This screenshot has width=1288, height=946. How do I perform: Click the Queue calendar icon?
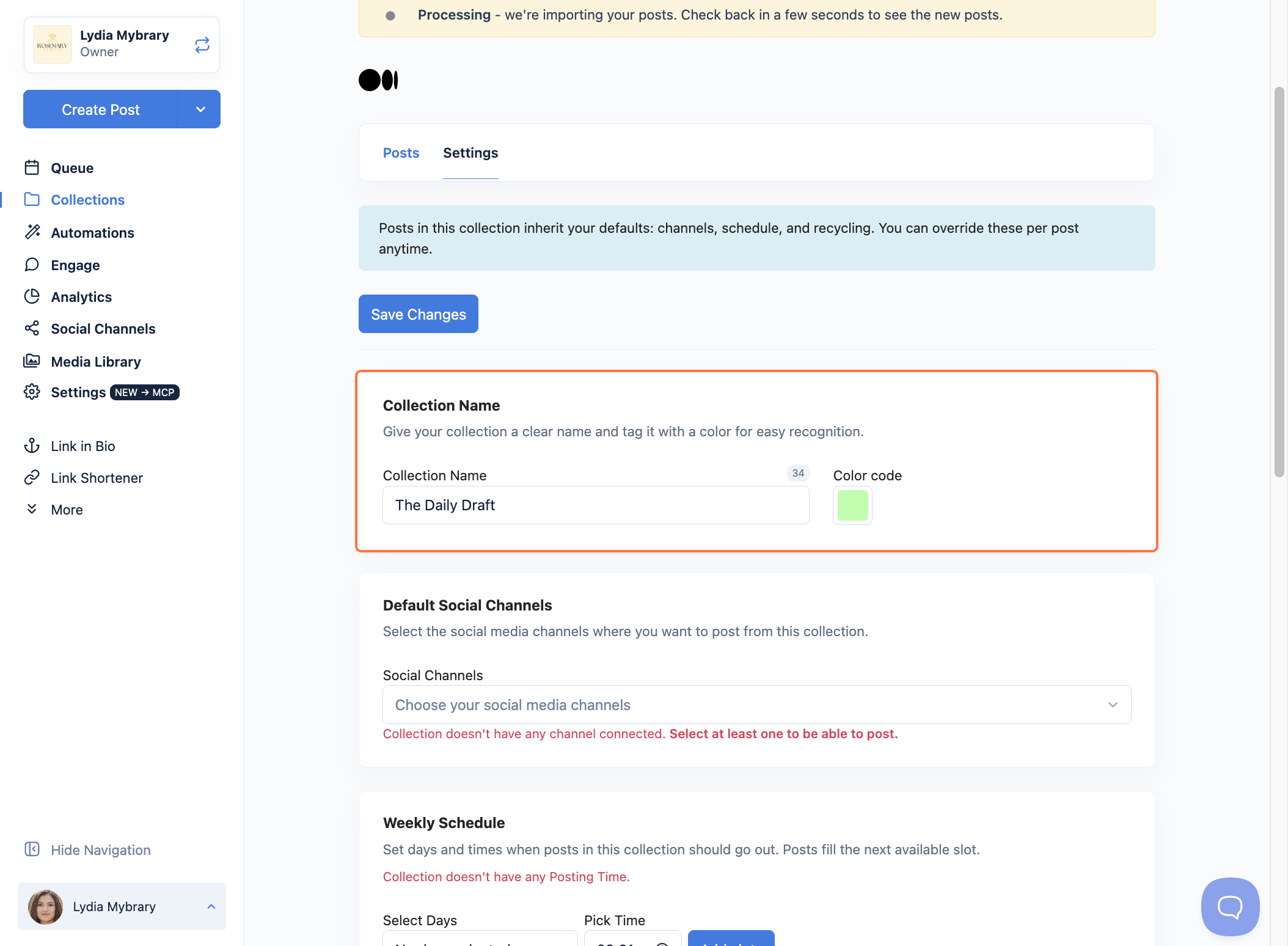(x=32, y=167)
